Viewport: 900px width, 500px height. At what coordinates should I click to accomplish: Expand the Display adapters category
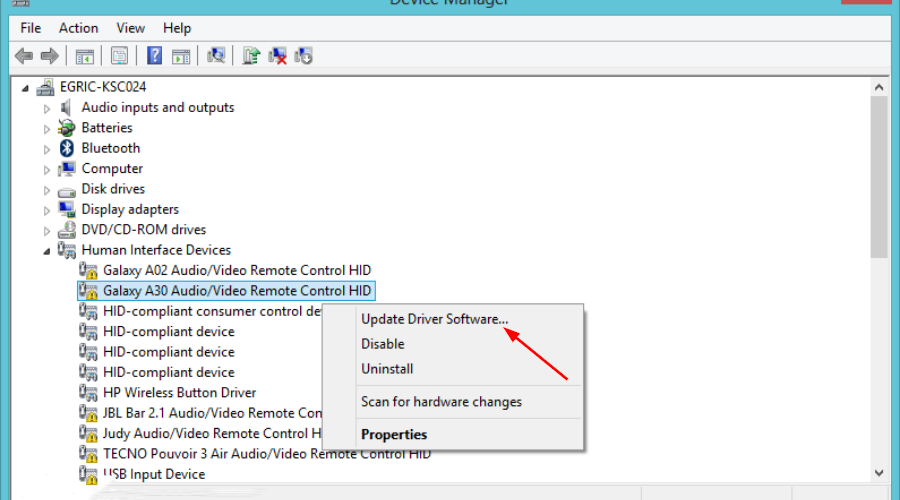pyautogui.click(x=47, y=210)
